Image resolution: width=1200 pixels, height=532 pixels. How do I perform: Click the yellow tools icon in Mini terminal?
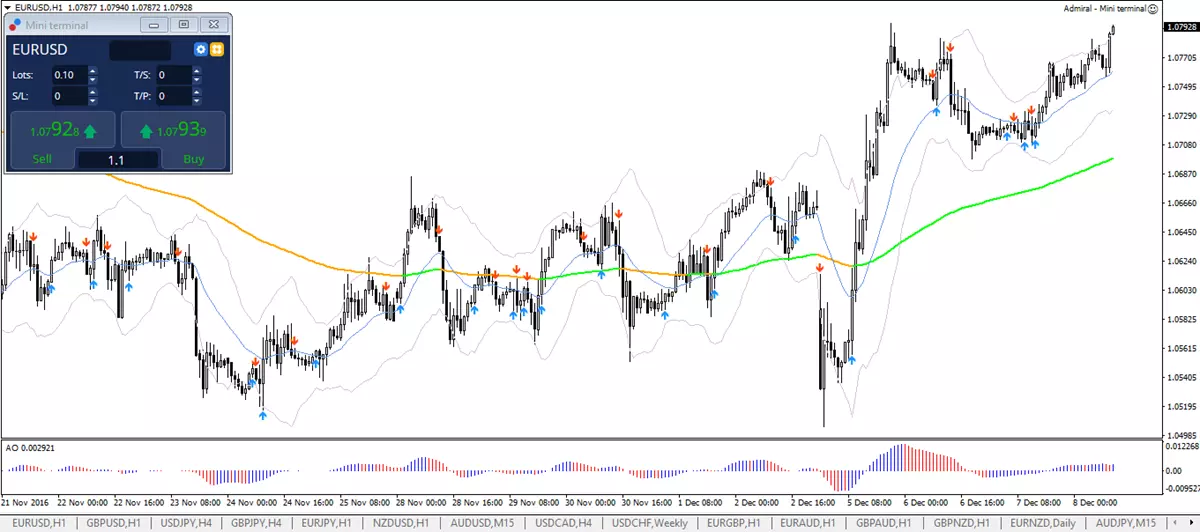tap(217, 49)
